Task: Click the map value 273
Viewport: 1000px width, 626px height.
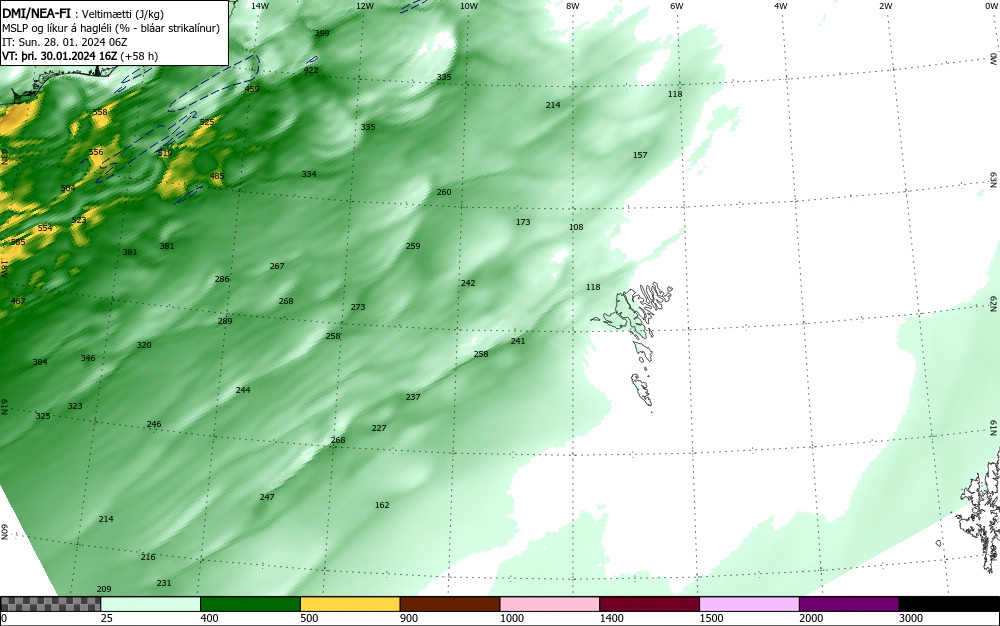Action: 358,307
